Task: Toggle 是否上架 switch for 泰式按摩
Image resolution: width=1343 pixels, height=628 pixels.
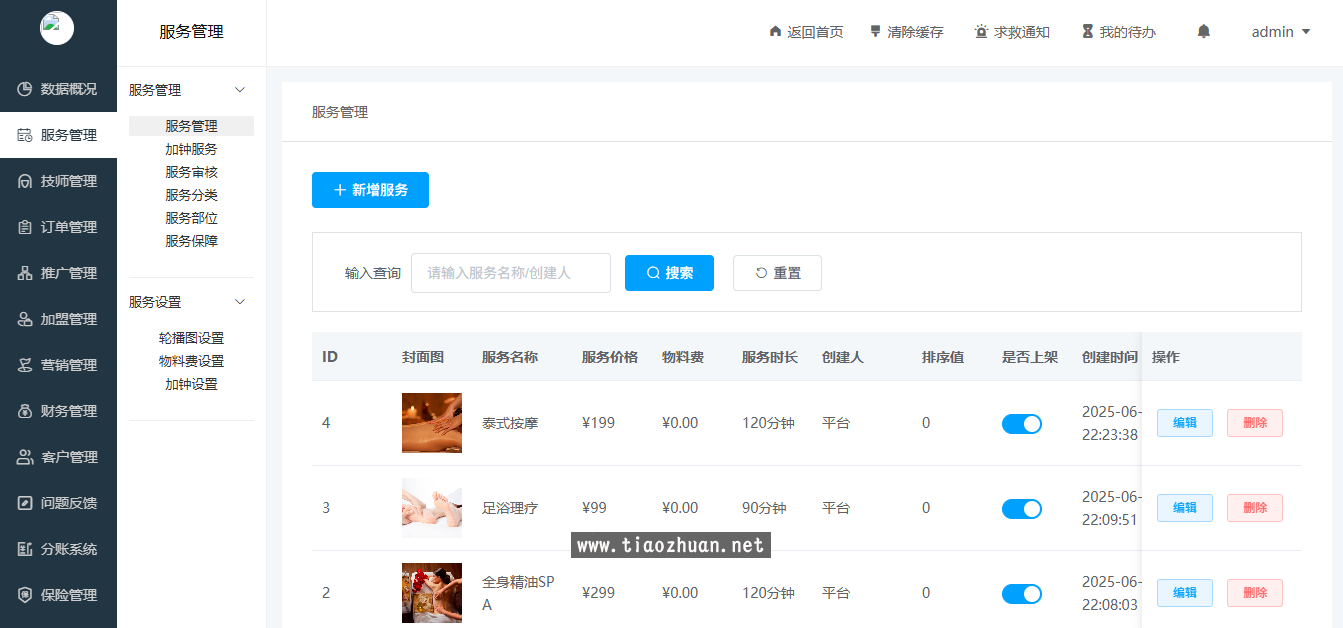Action: 1021,424
